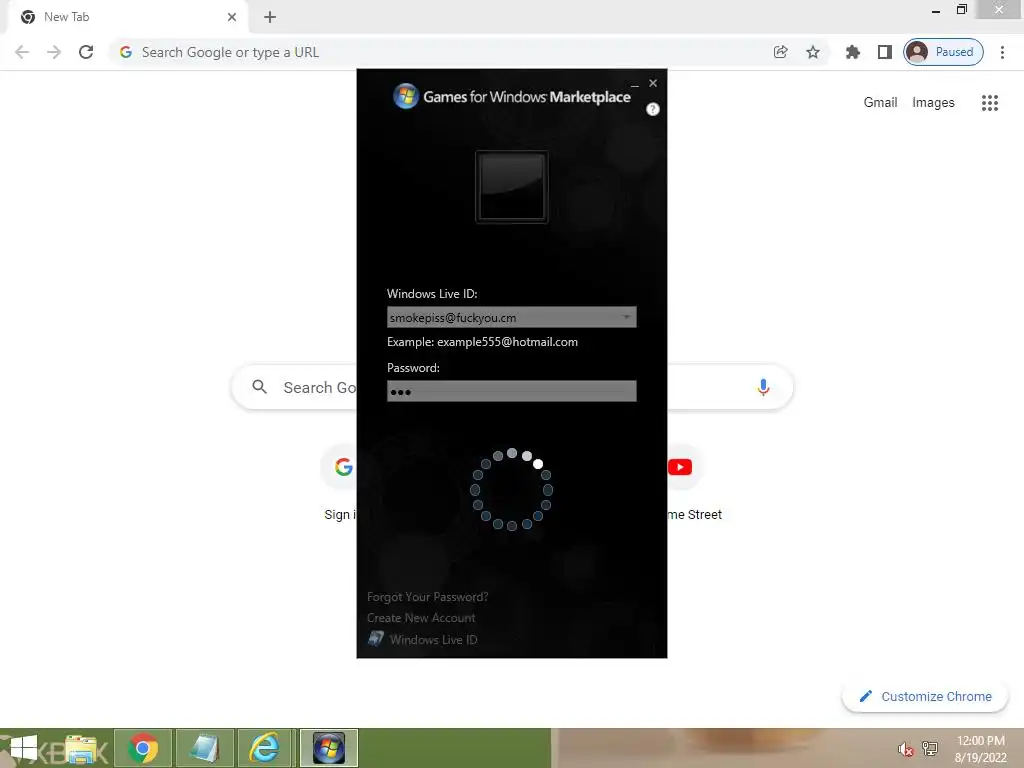Click the muted volume tray icon
Viewport: 1024px width, 768px height.
click(904, 749)
